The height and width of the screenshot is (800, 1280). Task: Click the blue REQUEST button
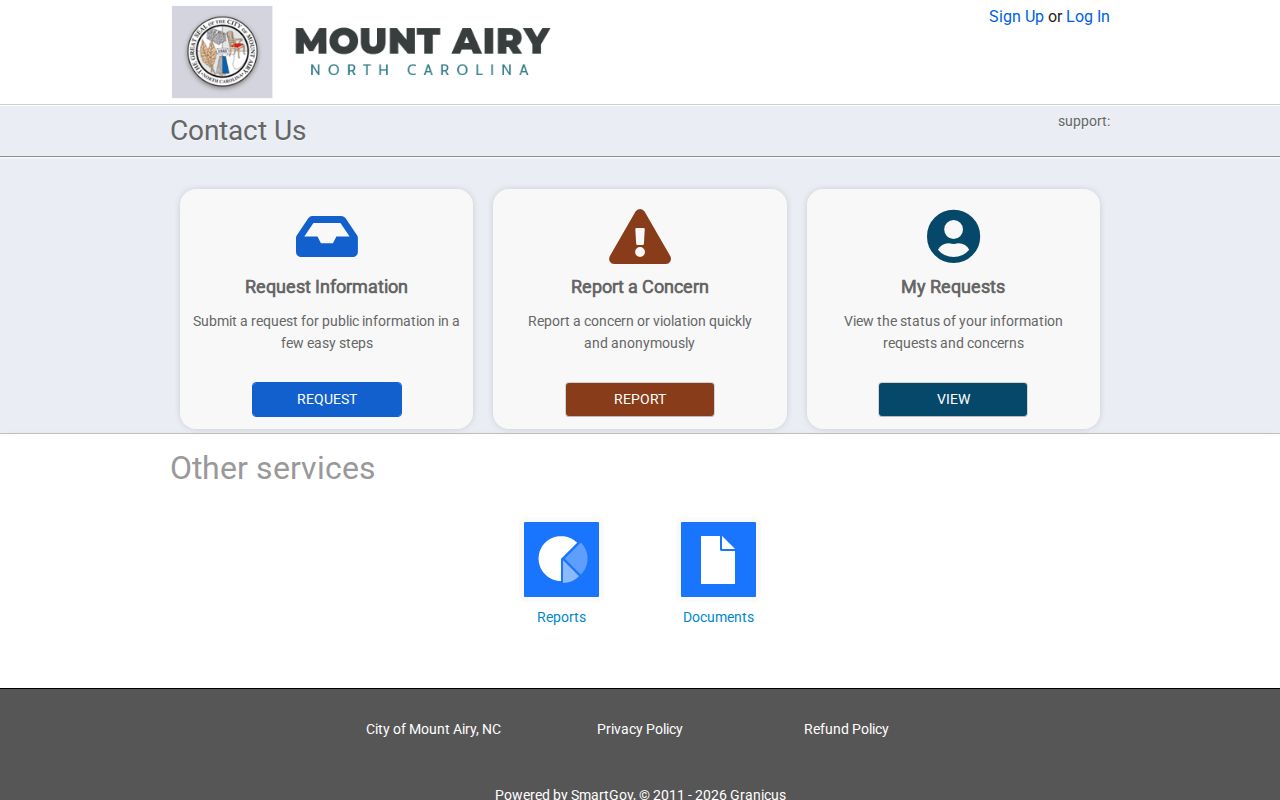coord(327,399)
